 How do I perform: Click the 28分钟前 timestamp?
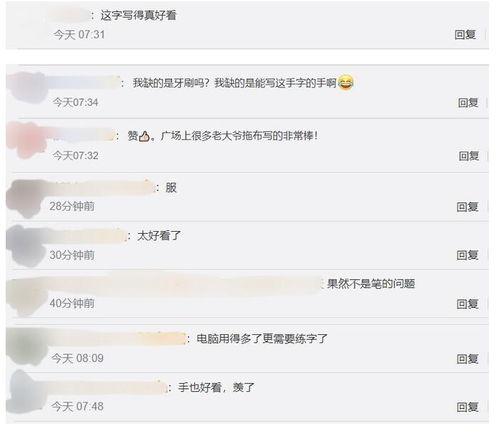[72, 206]
